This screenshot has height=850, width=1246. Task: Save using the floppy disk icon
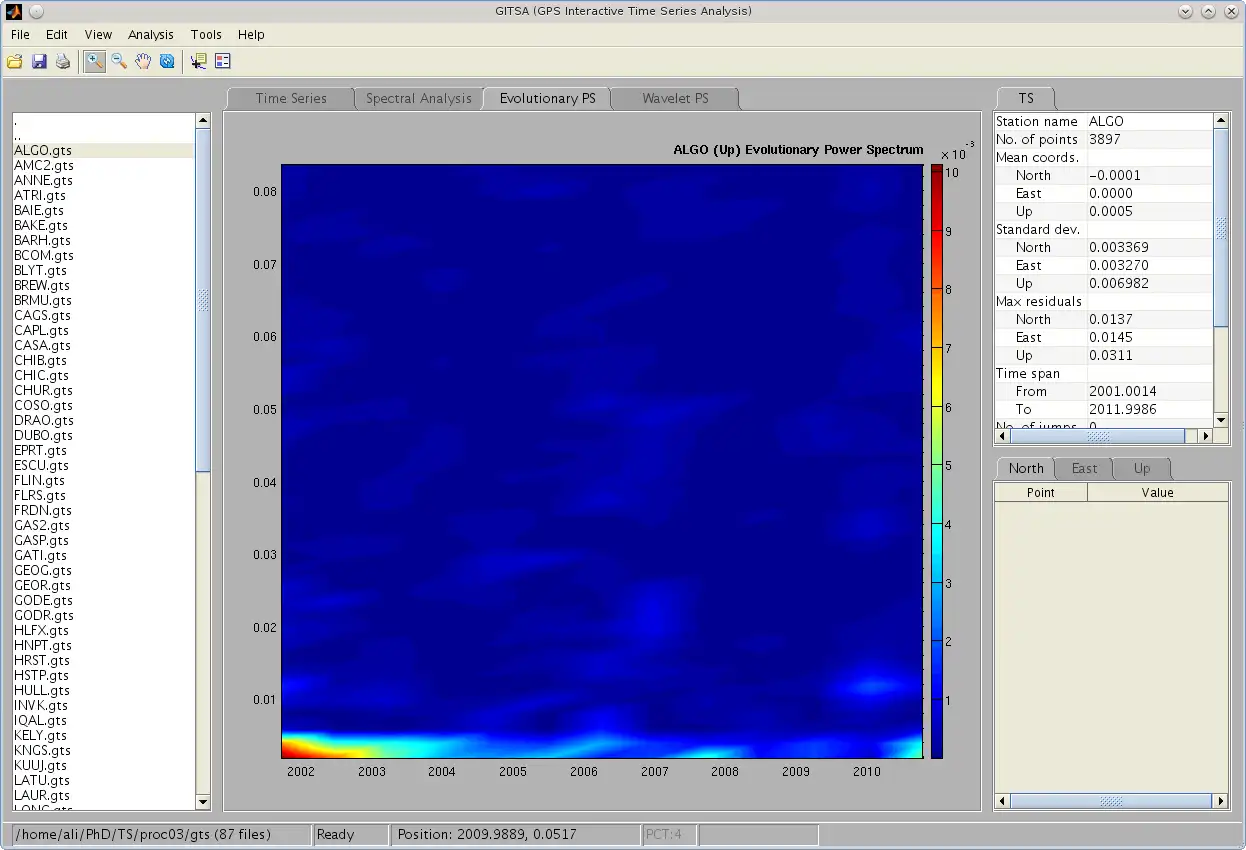(39, 62)
